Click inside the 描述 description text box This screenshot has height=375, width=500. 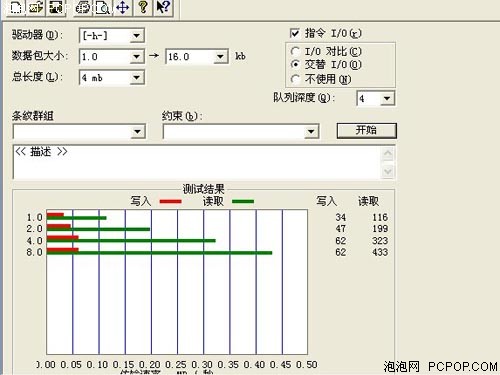pyautogui.click(x=197, y=162)
